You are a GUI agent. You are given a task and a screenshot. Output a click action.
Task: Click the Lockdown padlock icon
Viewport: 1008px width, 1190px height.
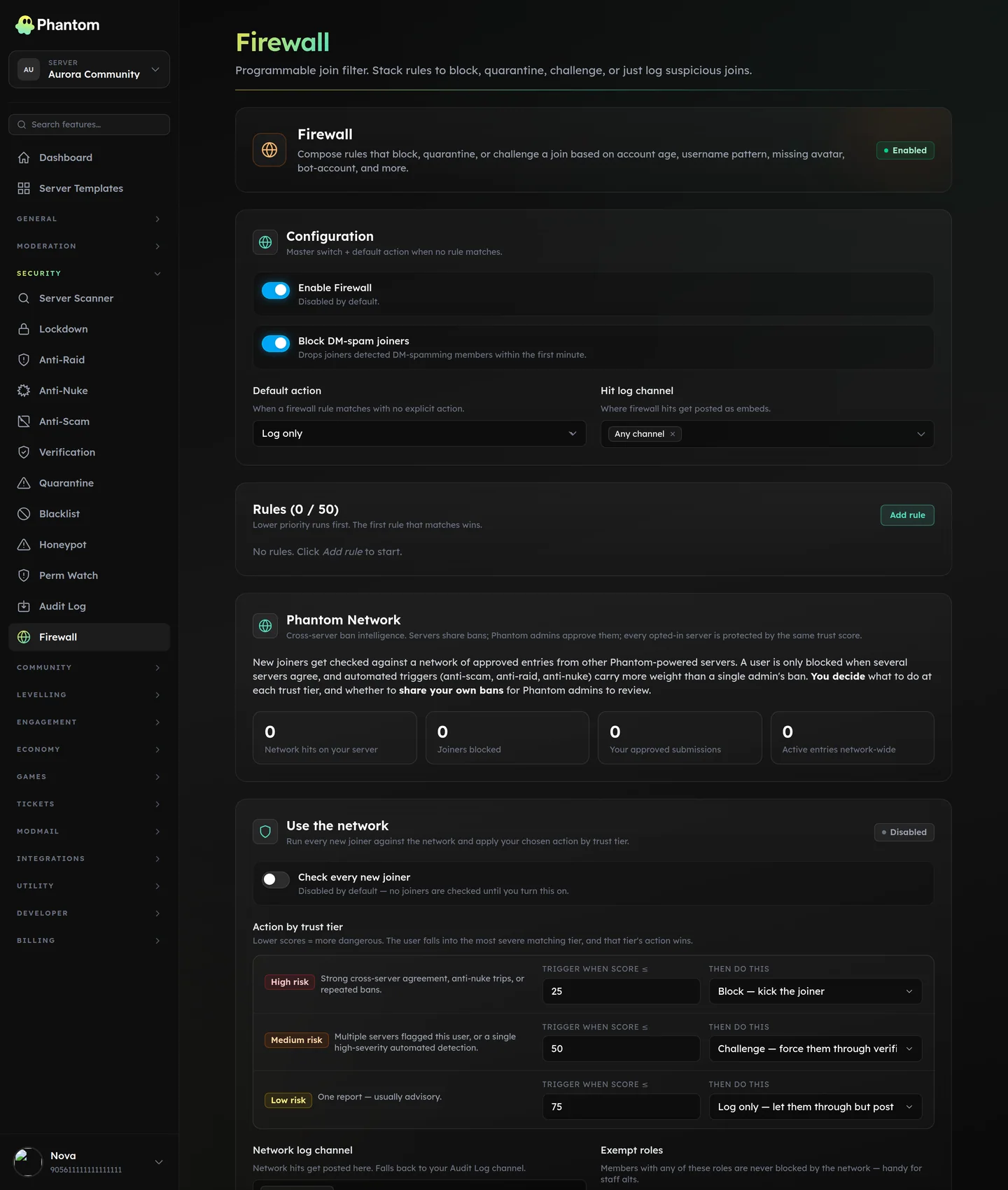[x=24, y=329]
